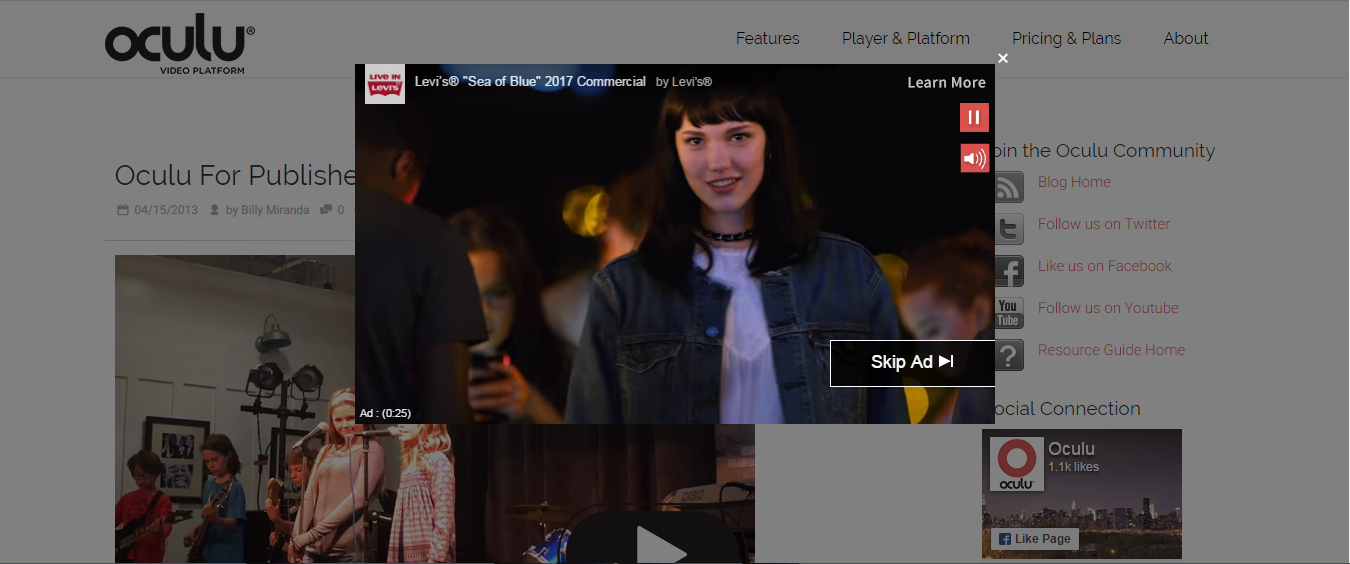Click the Facebook Like Page button

click(x=1035, y=539)
